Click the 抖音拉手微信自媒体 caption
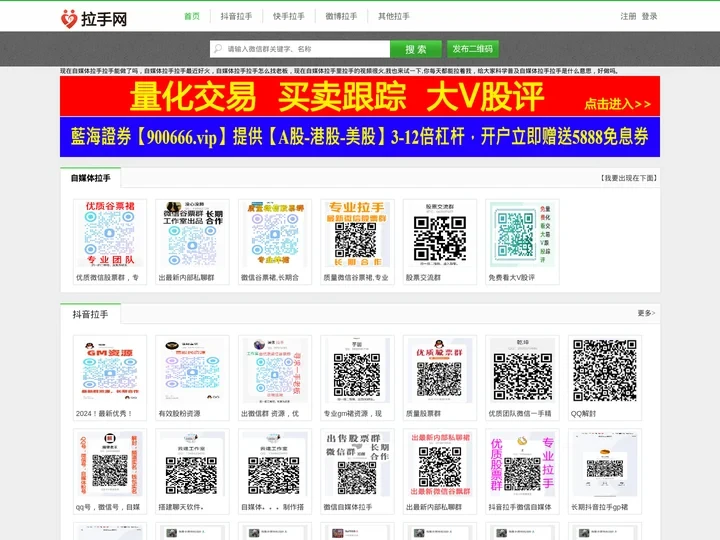Screen dimensions: 720x540 pyautogui.click(x=520, y=507)
